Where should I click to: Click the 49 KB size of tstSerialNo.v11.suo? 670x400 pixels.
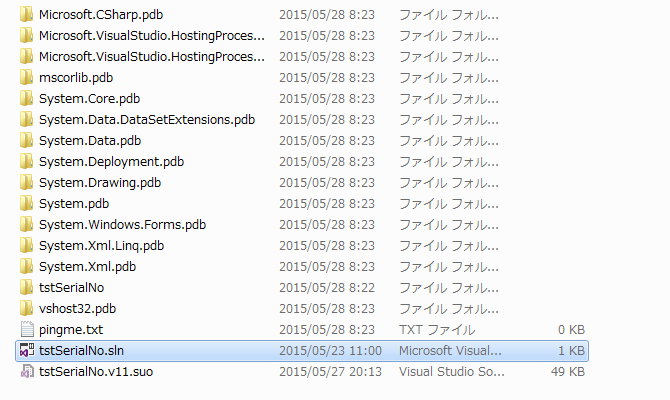click(x=567, y=372)
